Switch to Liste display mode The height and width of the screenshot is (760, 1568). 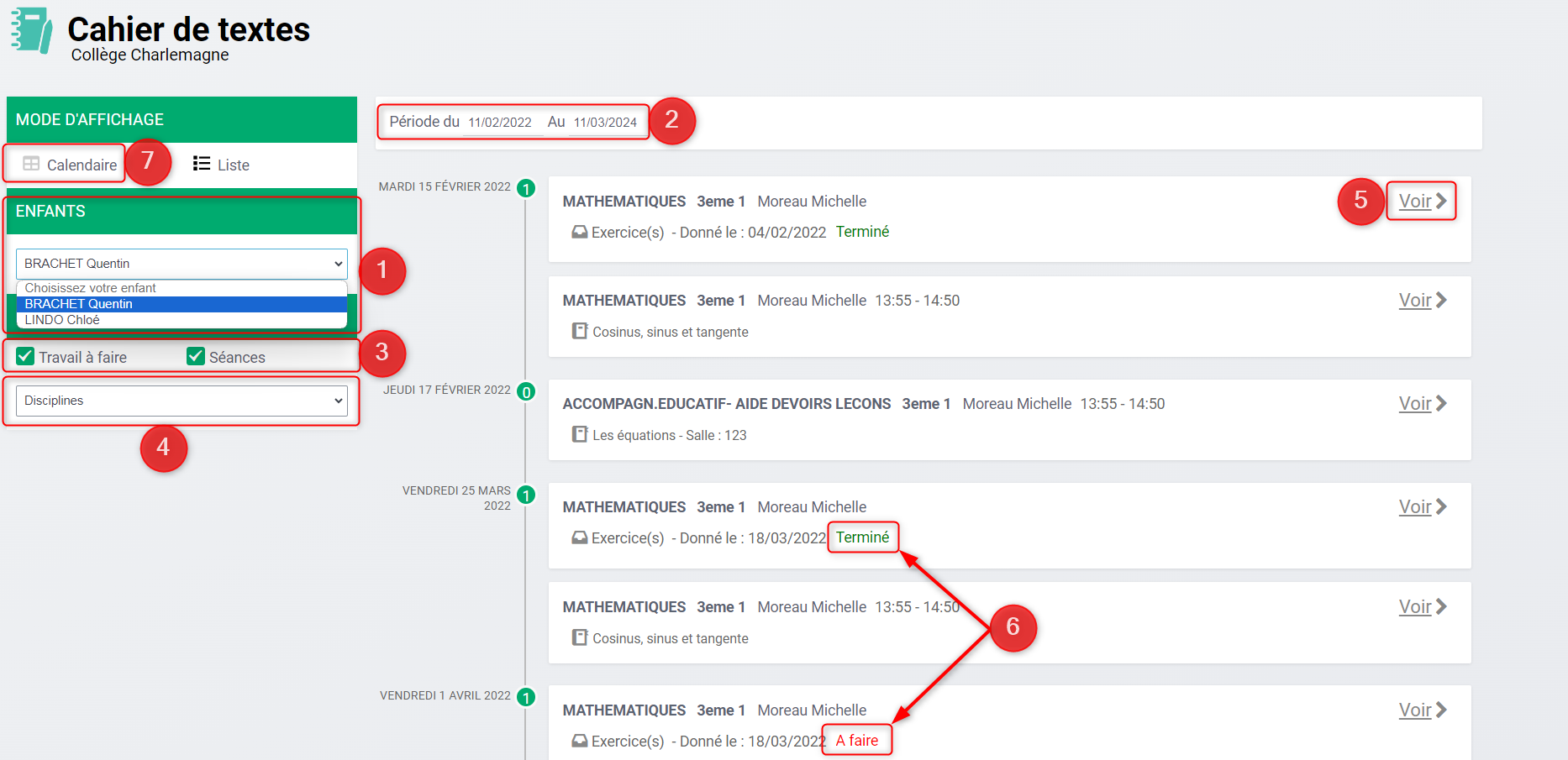(233, 165)
